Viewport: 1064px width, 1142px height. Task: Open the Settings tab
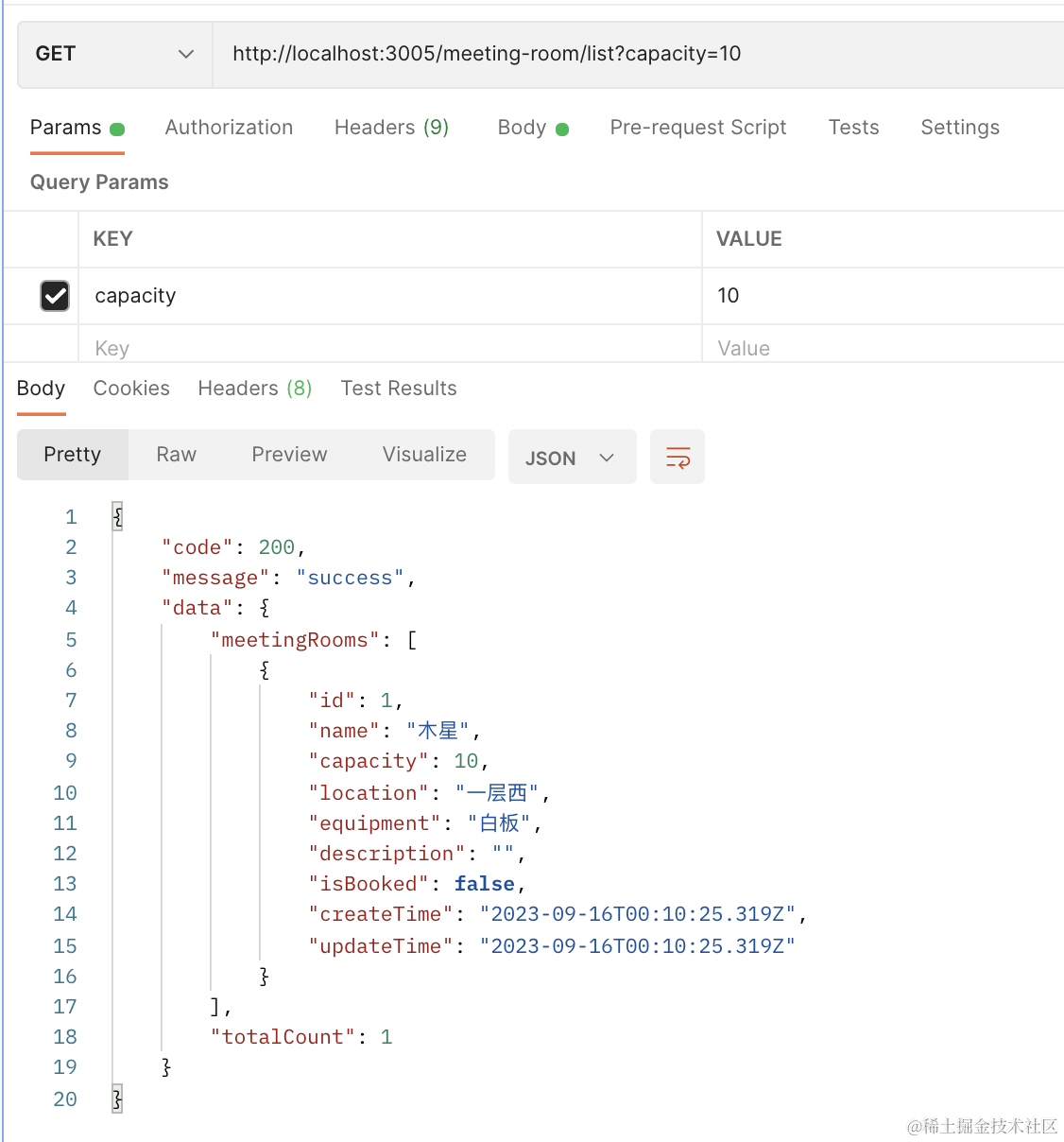[x=959, y=128]
